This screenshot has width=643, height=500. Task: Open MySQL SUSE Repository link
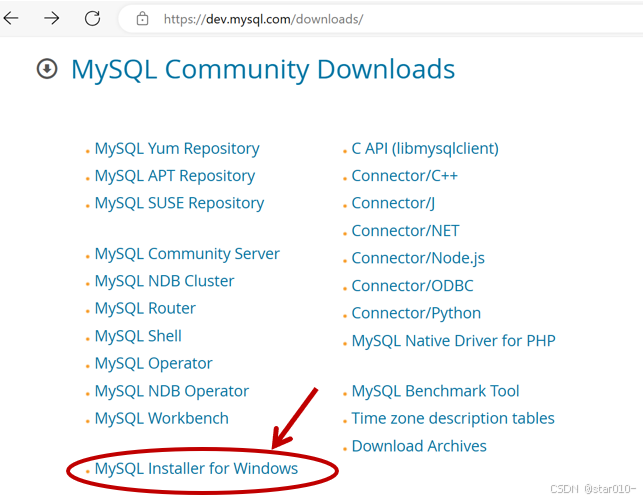coord(179,203)
